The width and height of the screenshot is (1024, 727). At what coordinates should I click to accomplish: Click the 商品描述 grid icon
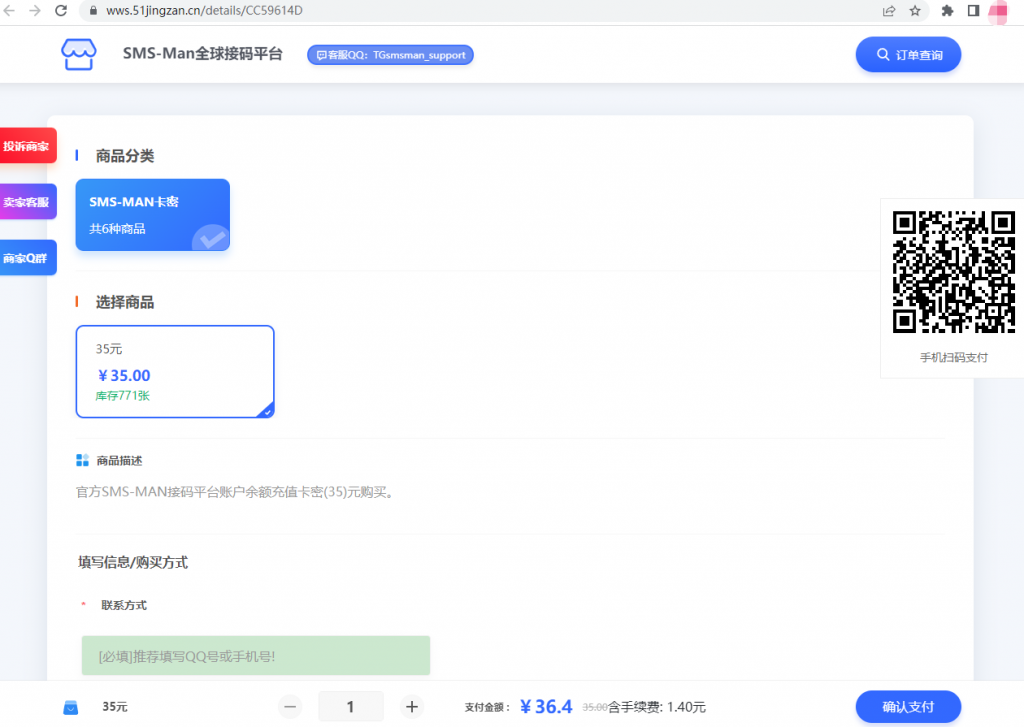(82, 460)
